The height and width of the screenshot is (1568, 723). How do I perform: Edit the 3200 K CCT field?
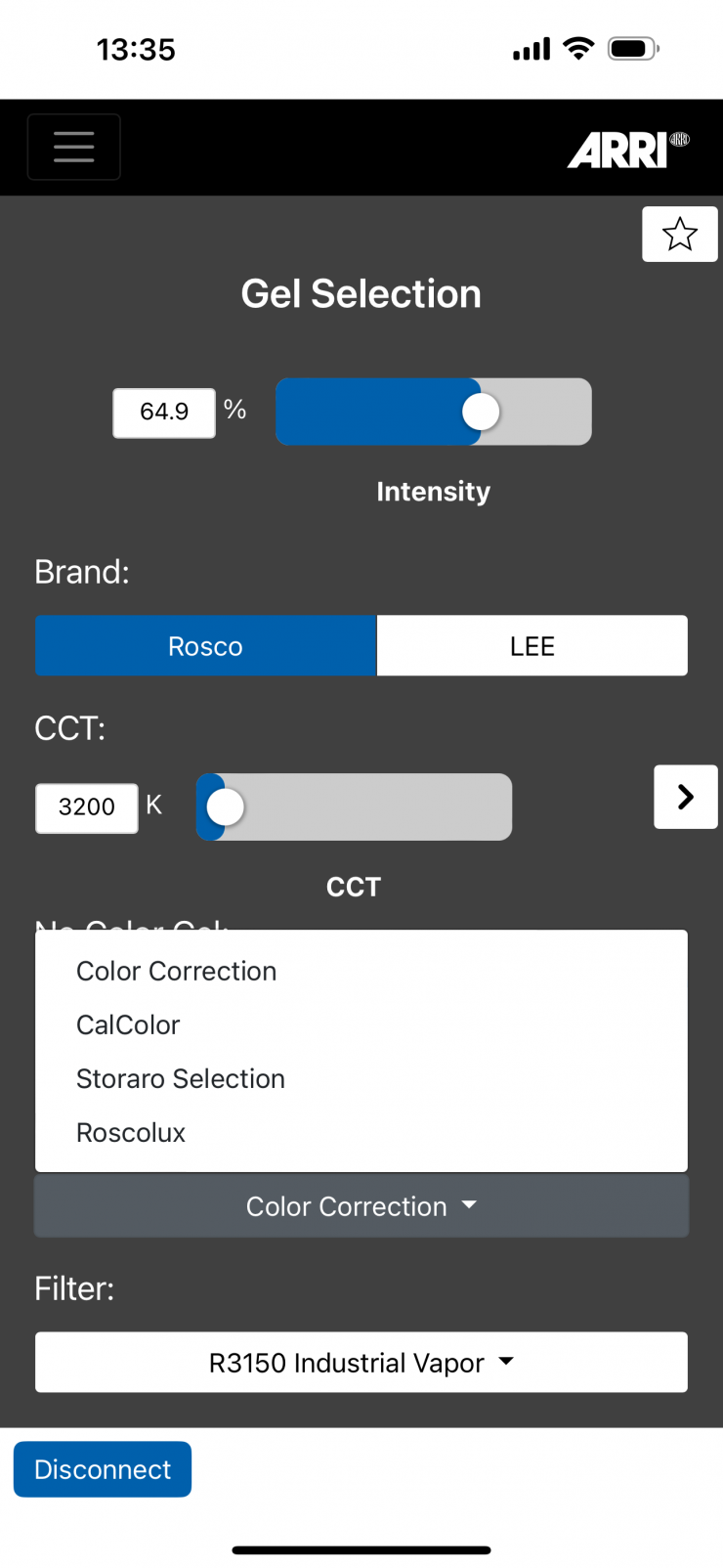coord(87,807)
